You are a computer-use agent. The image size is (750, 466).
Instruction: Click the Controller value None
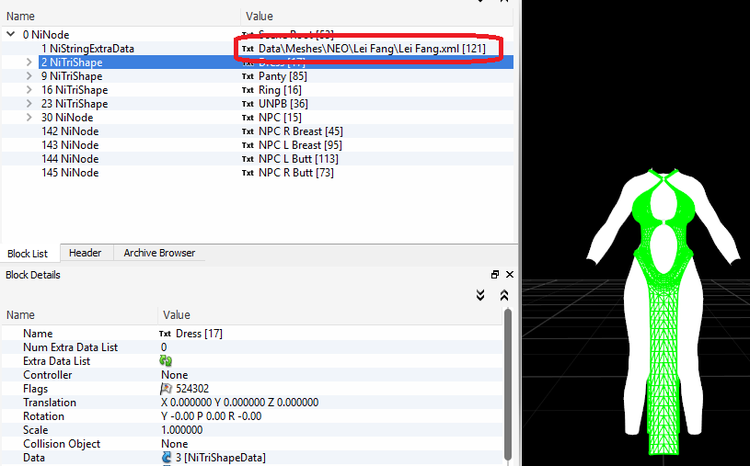[175, 375]
